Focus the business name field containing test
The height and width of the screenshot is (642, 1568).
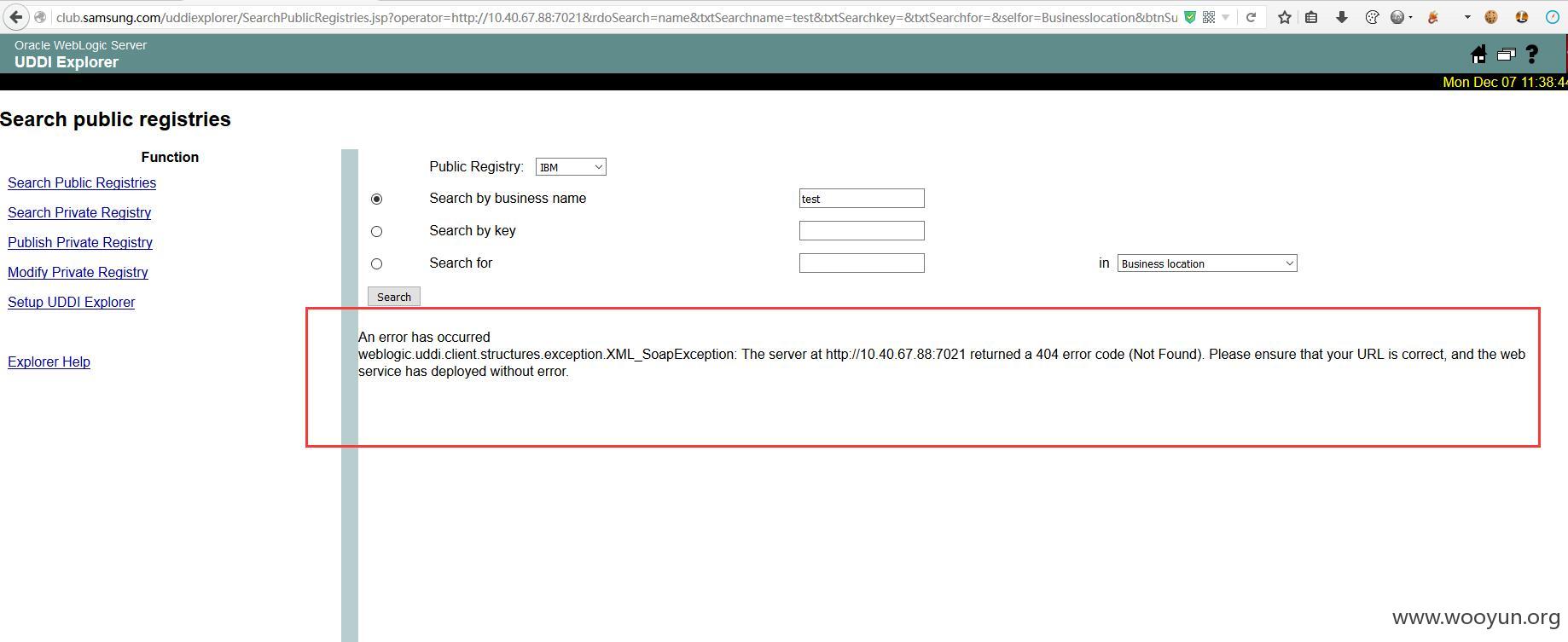[x=862, y=199]
